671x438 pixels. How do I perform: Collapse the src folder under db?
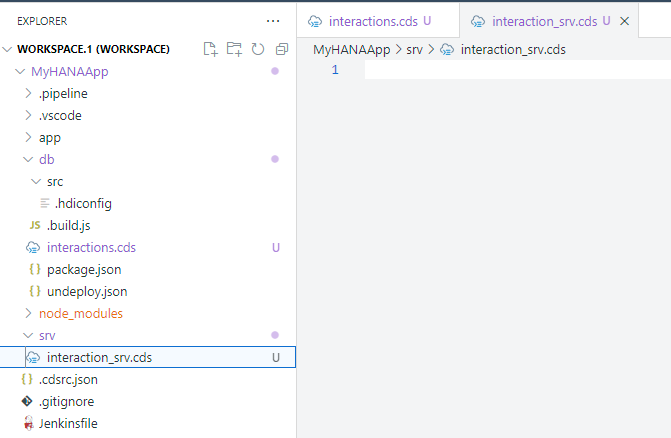tap(36, 181)
